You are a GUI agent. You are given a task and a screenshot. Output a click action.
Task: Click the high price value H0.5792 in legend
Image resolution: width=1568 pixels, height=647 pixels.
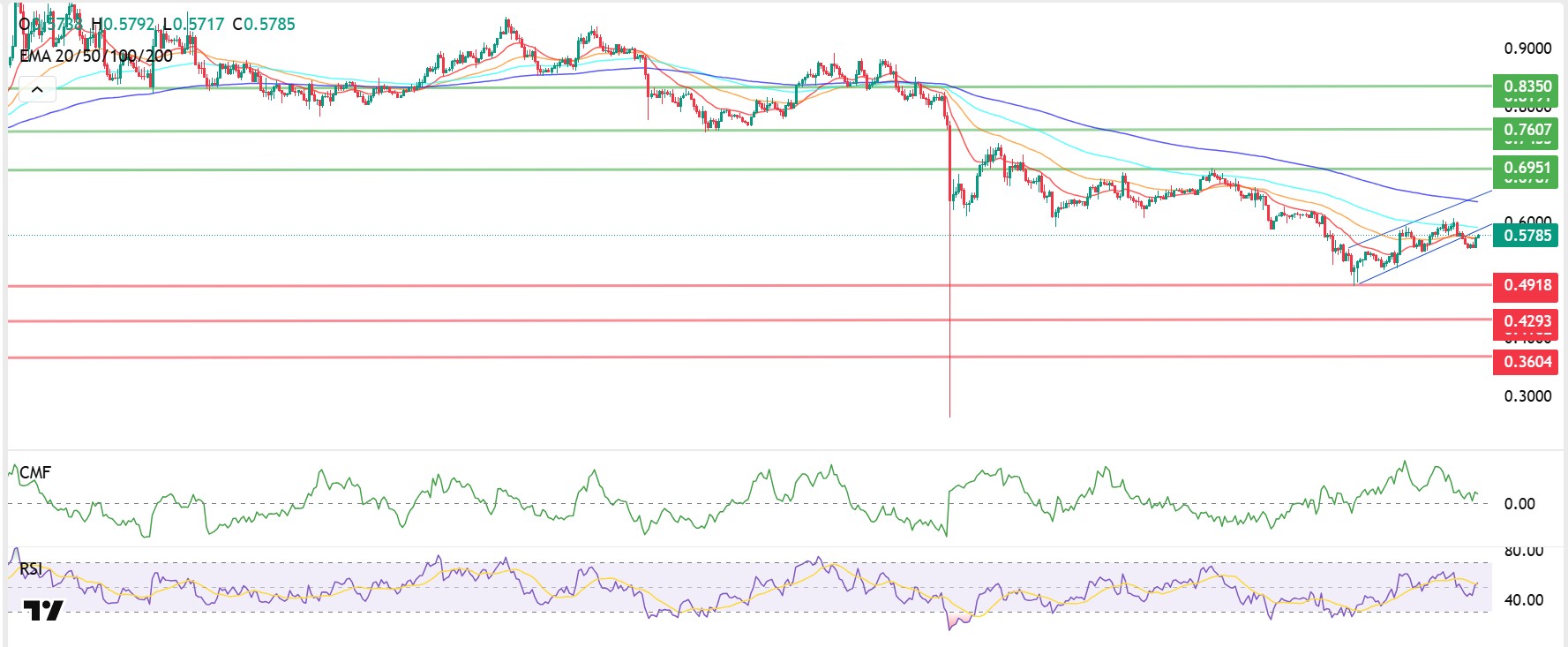124,25
